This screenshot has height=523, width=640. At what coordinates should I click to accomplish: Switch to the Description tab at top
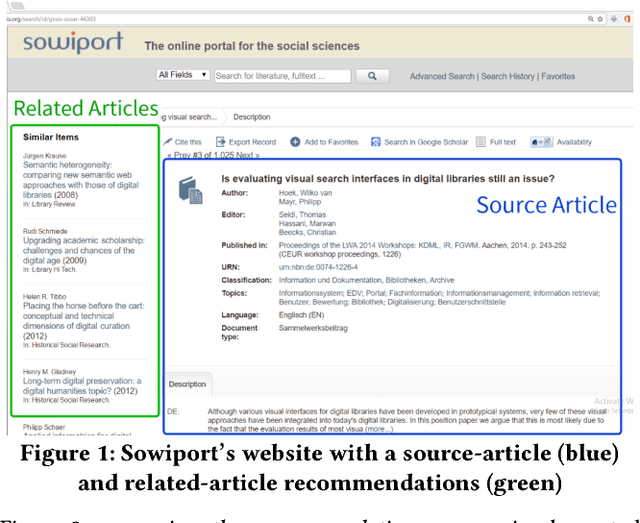pos(252,117)
